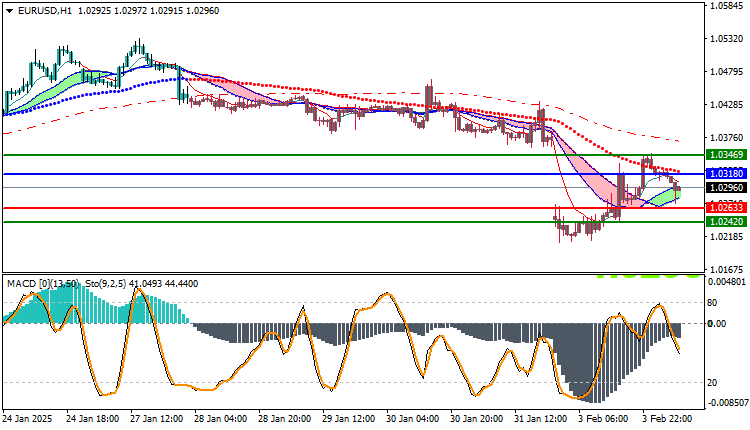Image resolution: width=750 pixels, height=430 pixels.
Task: Select the 1.02185 price scale value
Action: (727, 236)
